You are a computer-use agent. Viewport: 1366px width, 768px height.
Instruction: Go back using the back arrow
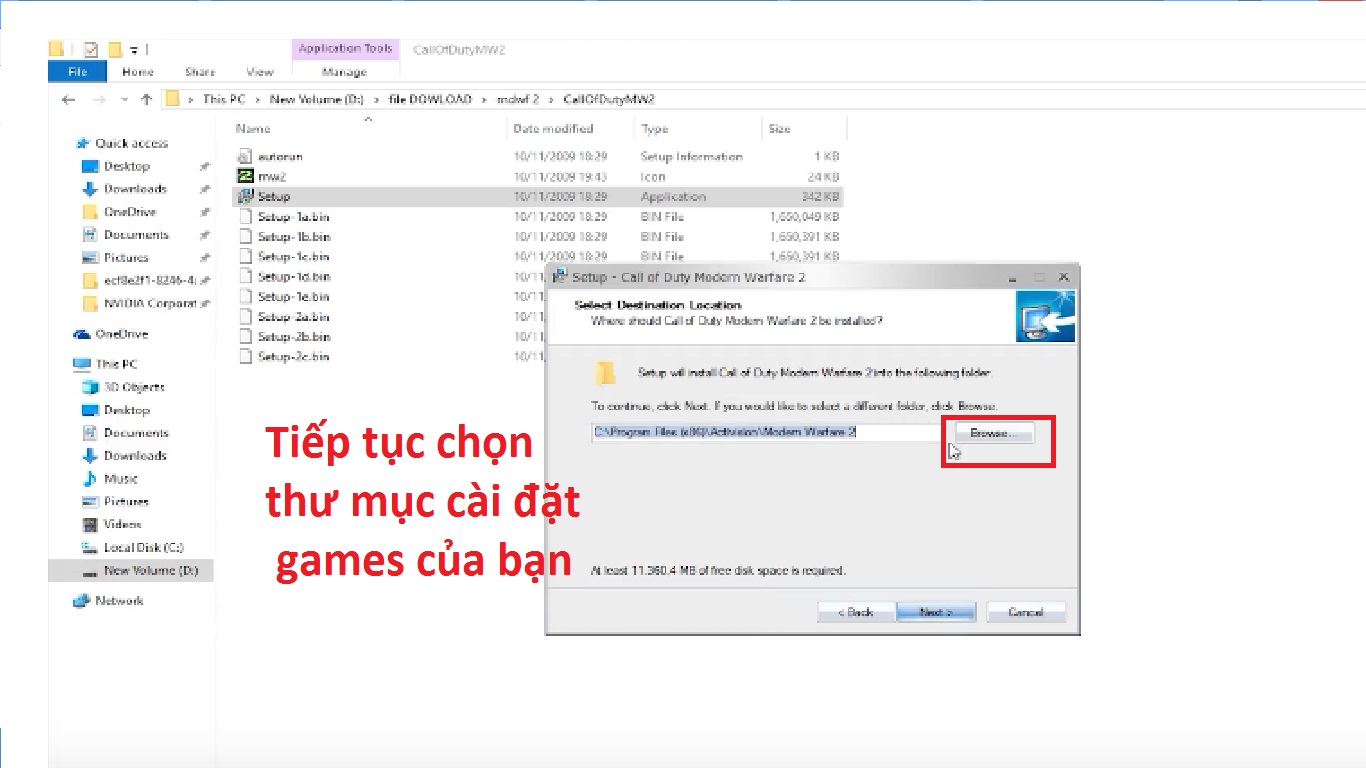(68, 99)
